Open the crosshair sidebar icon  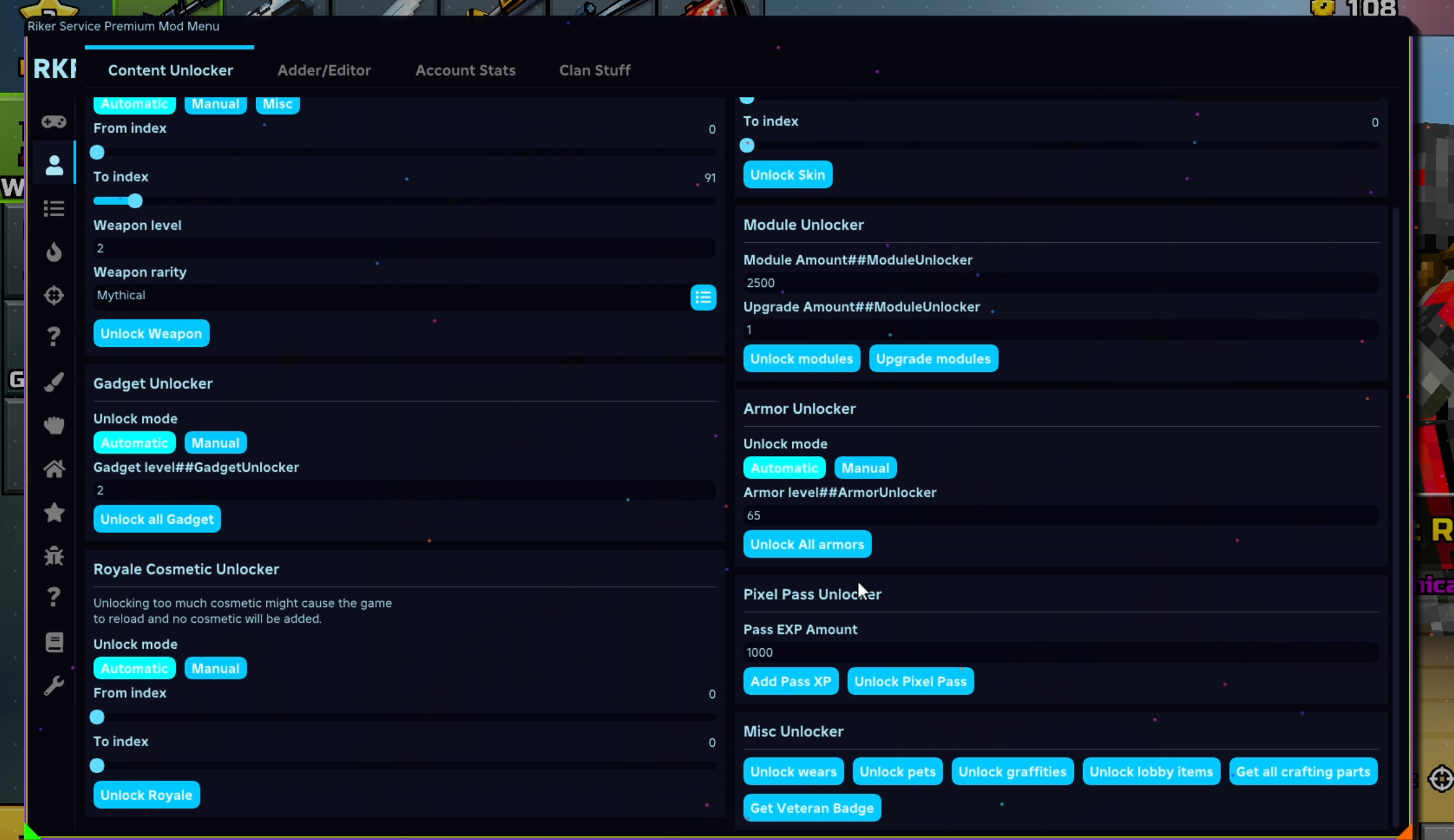tap(54, 295)
